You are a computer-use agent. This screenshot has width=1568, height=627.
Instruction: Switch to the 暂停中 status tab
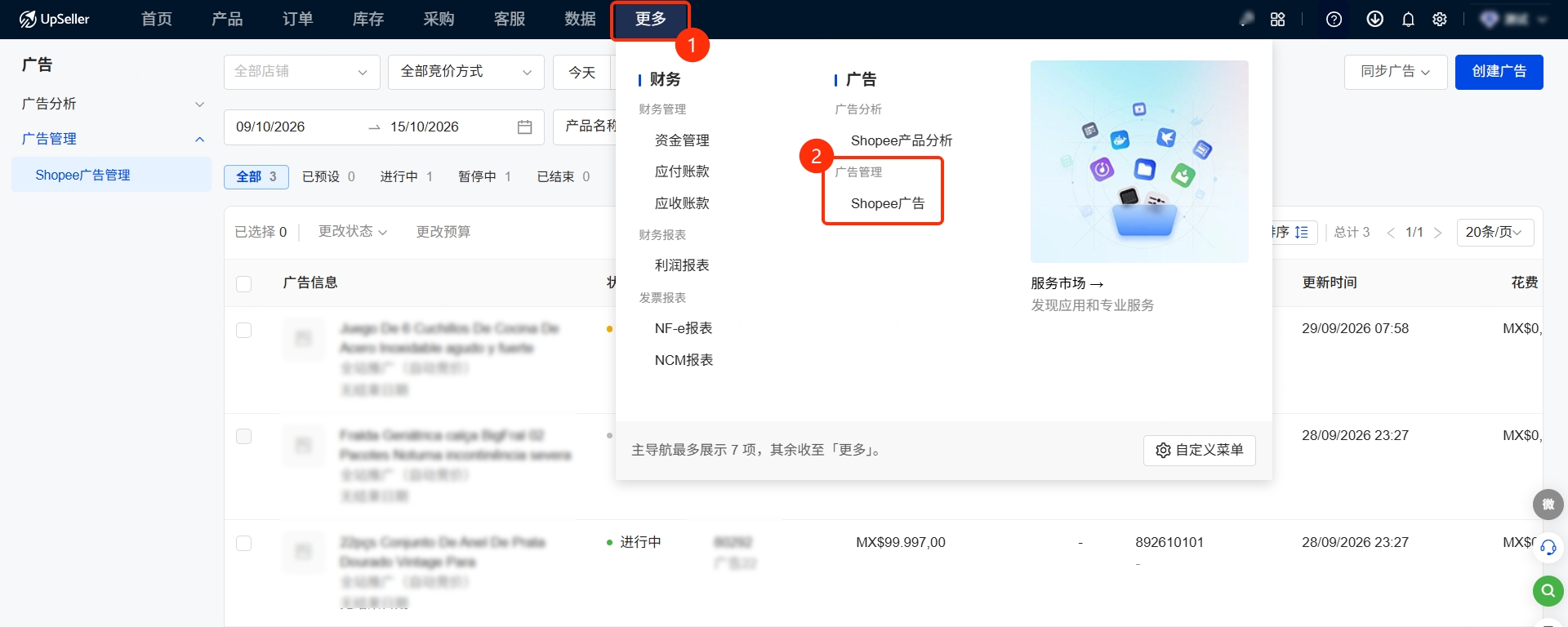click(x=484, y=176)
